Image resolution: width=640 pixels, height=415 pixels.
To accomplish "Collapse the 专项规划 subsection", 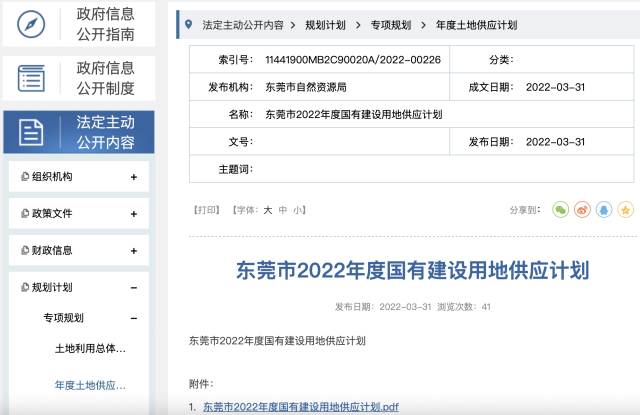I will point(134,319).
